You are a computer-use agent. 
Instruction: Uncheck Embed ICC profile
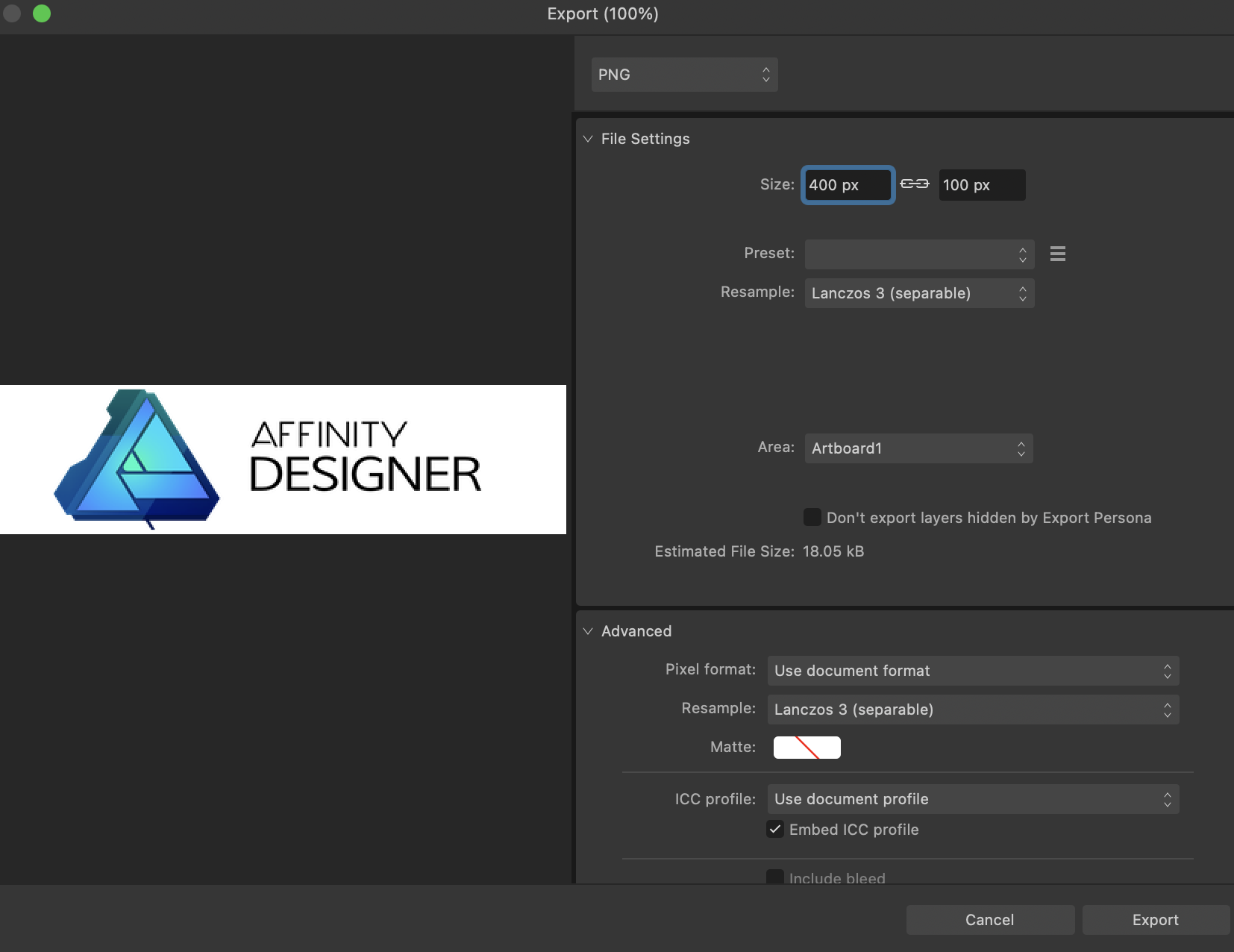point(775,829)
